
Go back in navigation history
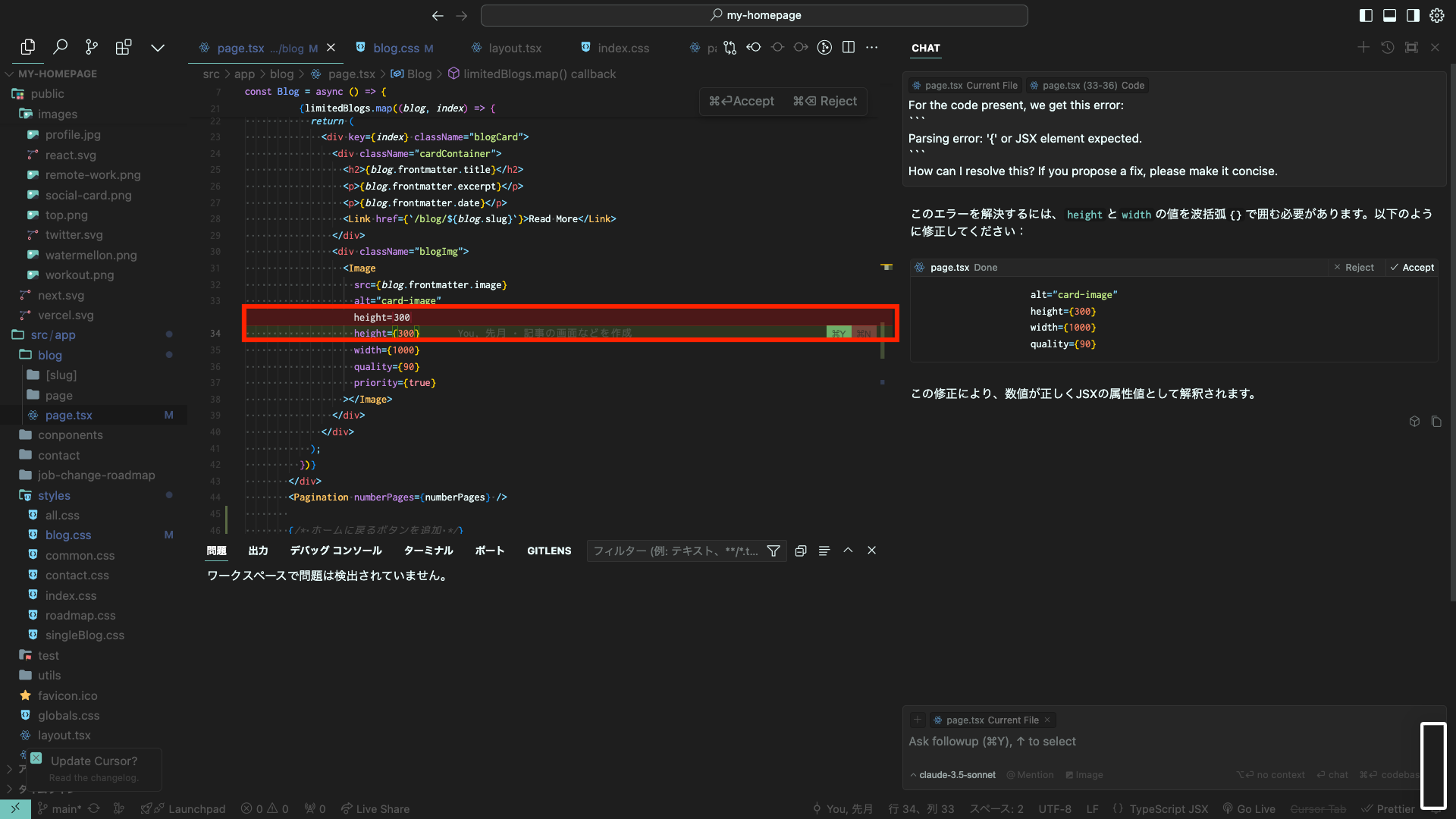coord(438,15)
